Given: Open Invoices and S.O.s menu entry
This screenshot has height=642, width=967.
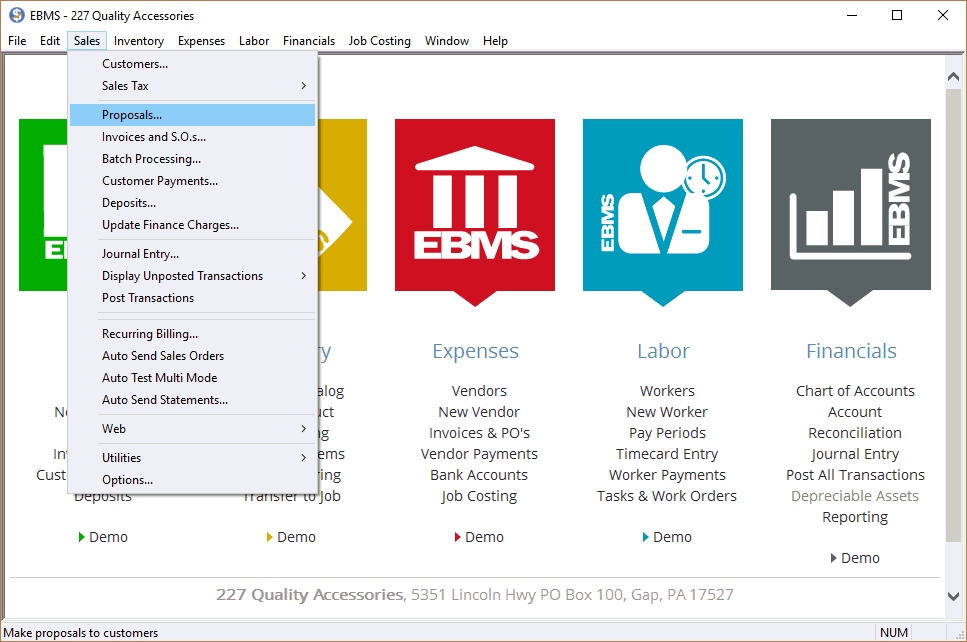Looking at the screenshot, I should pos(192,137).
